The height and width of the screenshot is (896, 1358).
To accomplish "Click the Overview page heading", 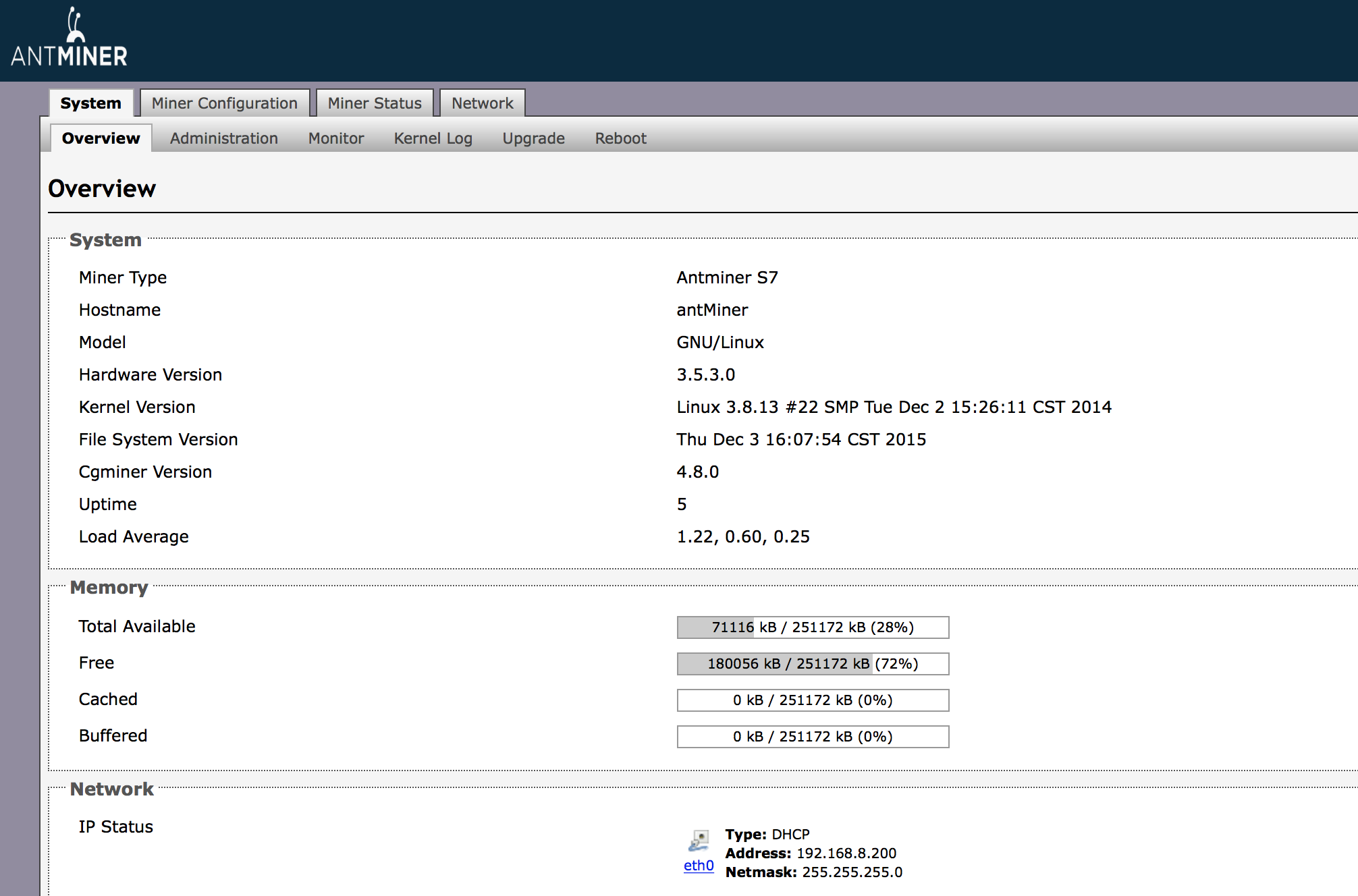I will pos(102,189).
